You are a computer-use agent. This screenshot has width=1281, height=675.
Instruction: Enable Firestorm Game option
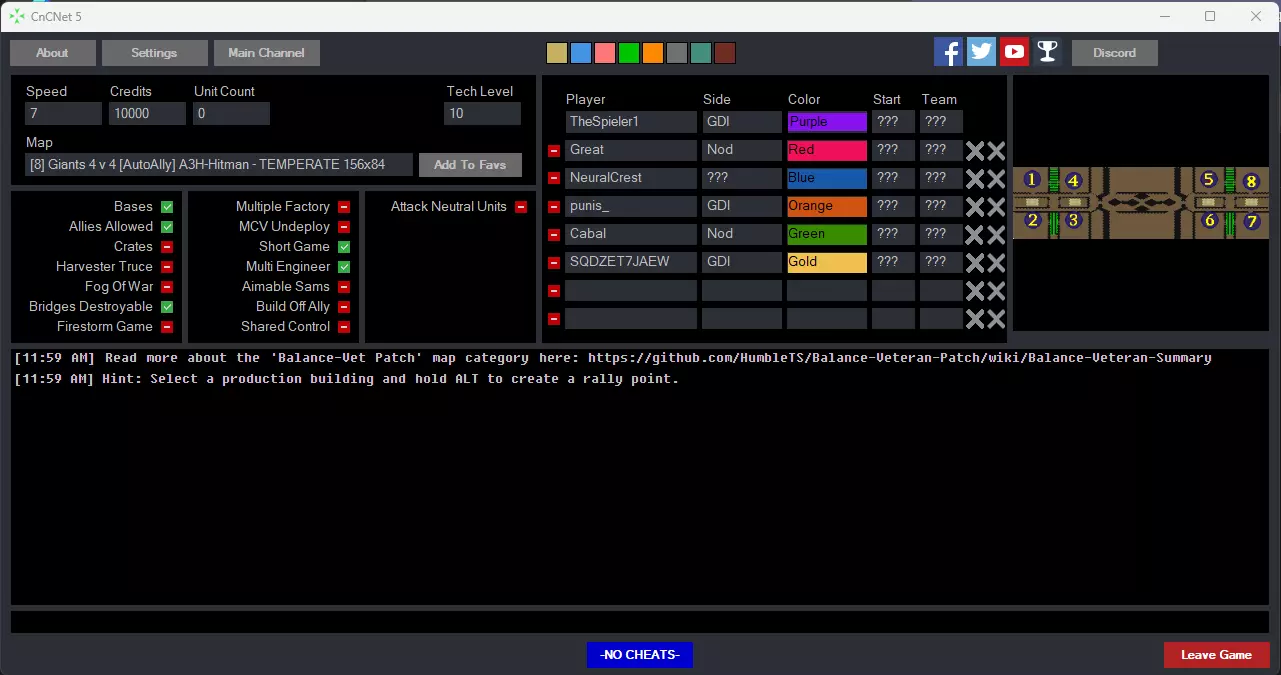coord(167,327)
